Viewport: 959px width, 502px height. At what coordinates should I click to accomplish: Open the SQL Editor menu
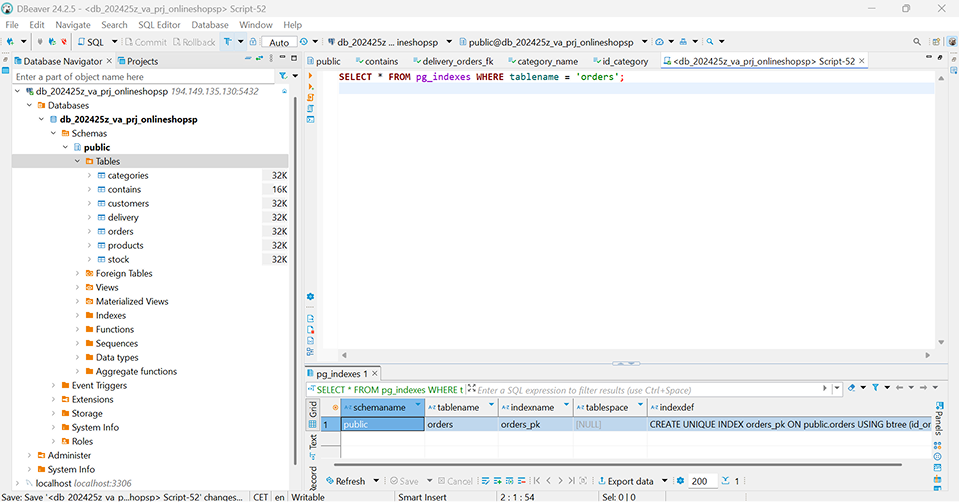[159, 24]
